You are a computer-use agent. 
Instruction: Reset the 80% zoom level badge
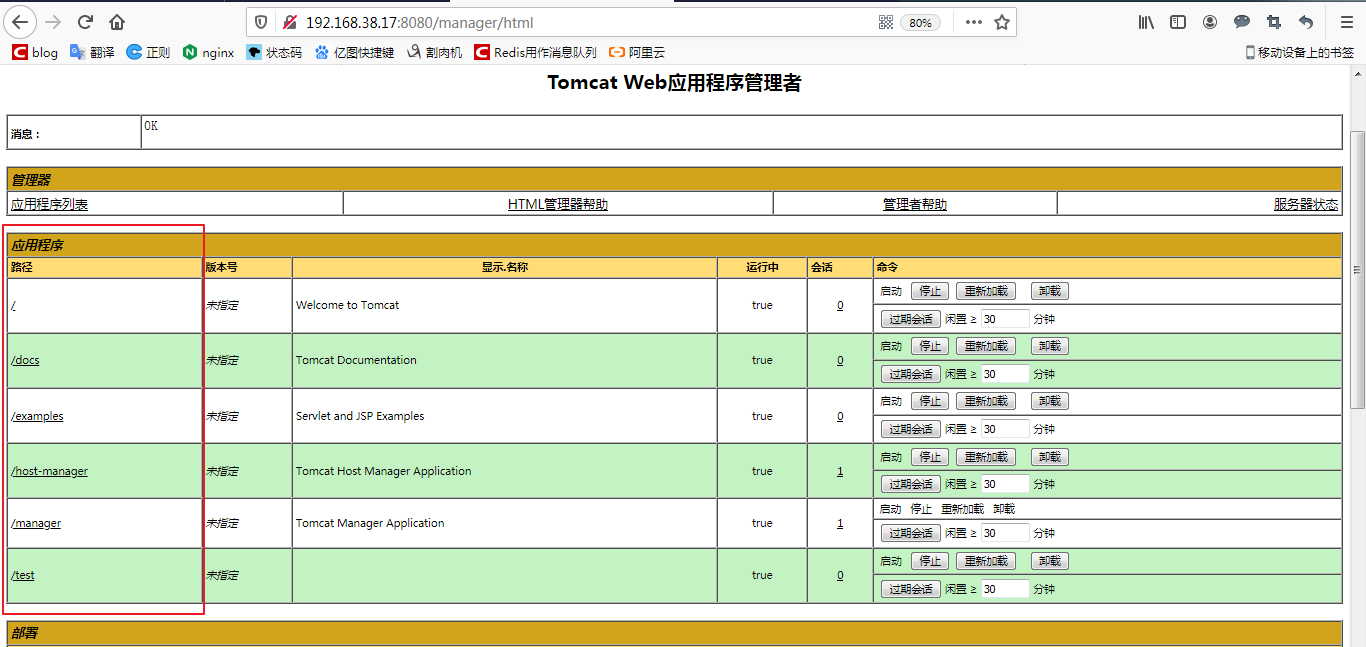(x=920, y=22)
